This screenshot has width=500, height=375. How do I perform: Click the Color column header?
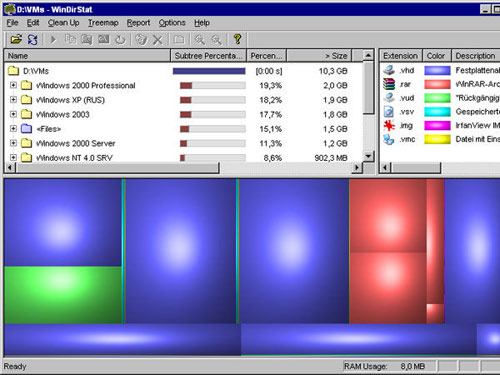coord(437,56)
